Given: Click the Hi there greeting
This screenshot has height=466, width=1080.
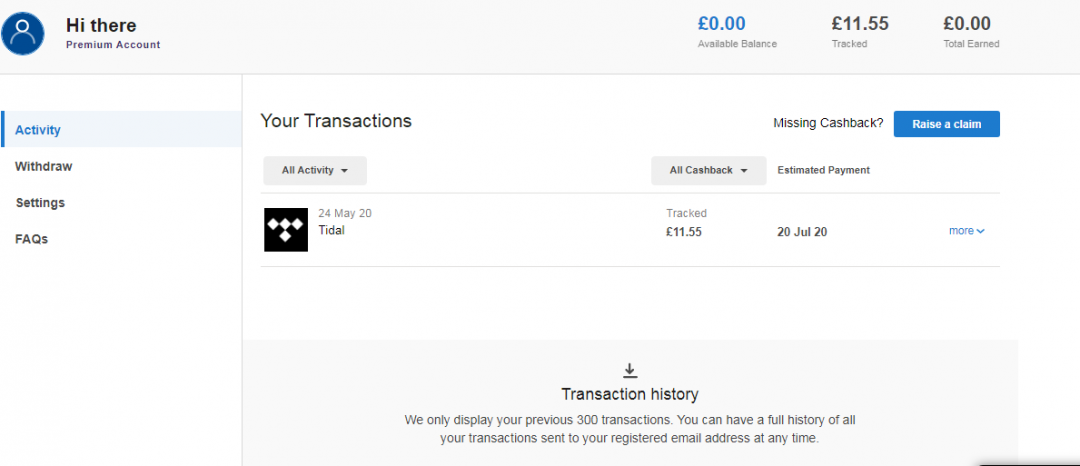Looking at the screenshot, I should pos(101,25).
